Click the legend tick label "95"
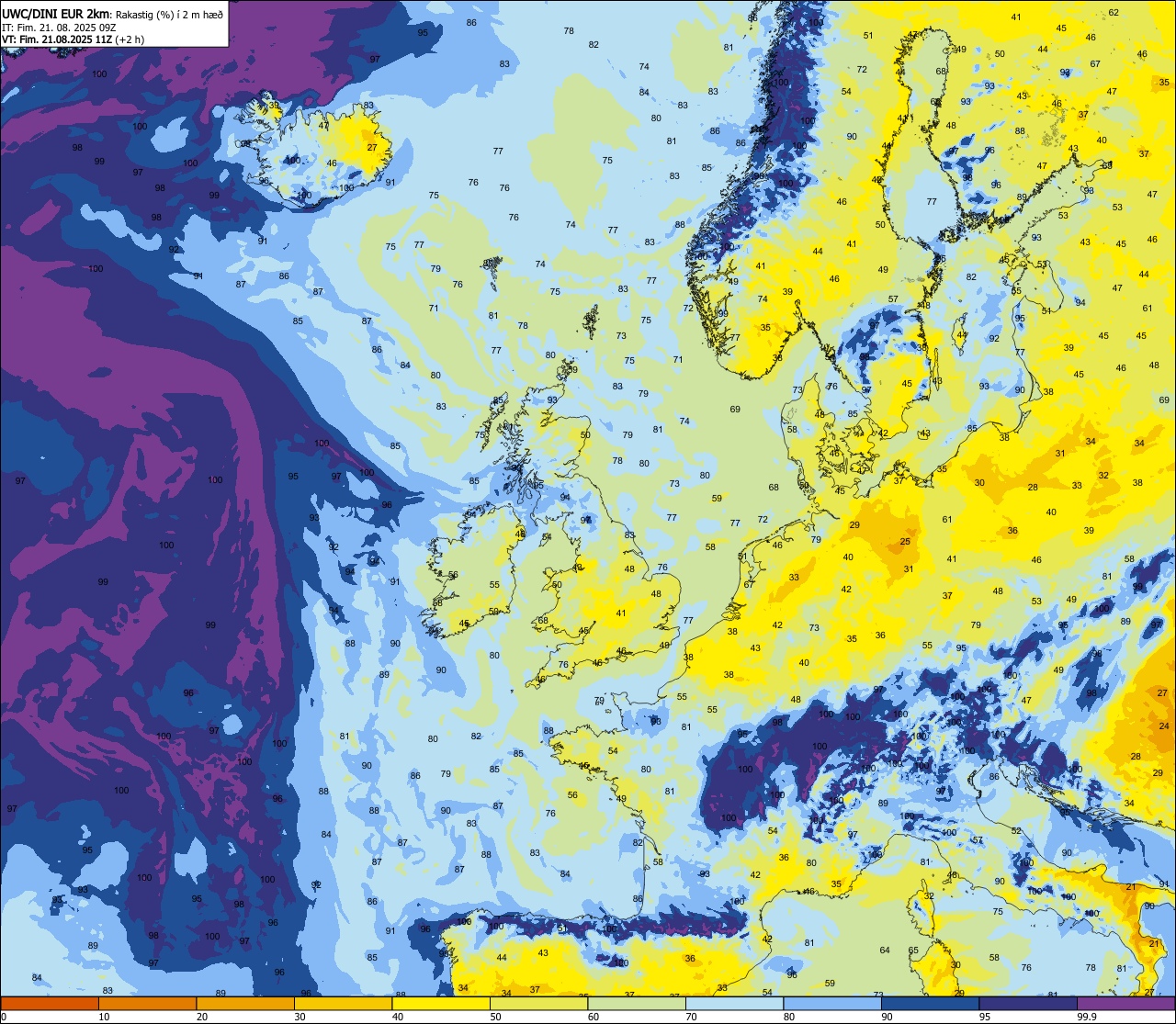This screenshot has width=1176, height=1024. point(985,1017)
